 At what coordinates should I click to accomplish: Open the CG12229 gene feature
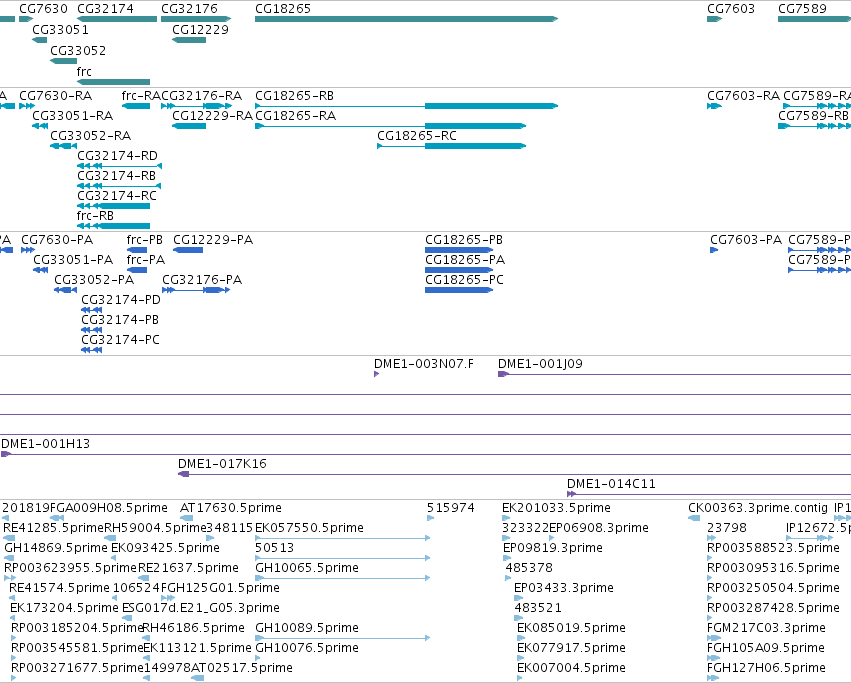tap(189, 40)
